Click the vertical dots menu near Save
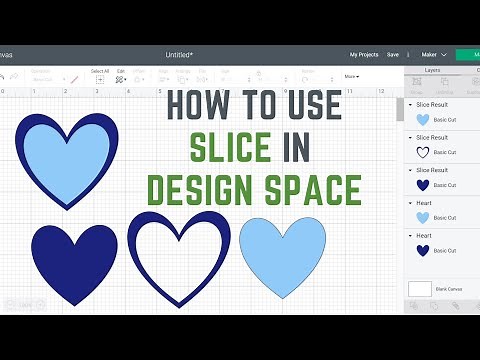480x360 pixels. click(x=408, y=55)
